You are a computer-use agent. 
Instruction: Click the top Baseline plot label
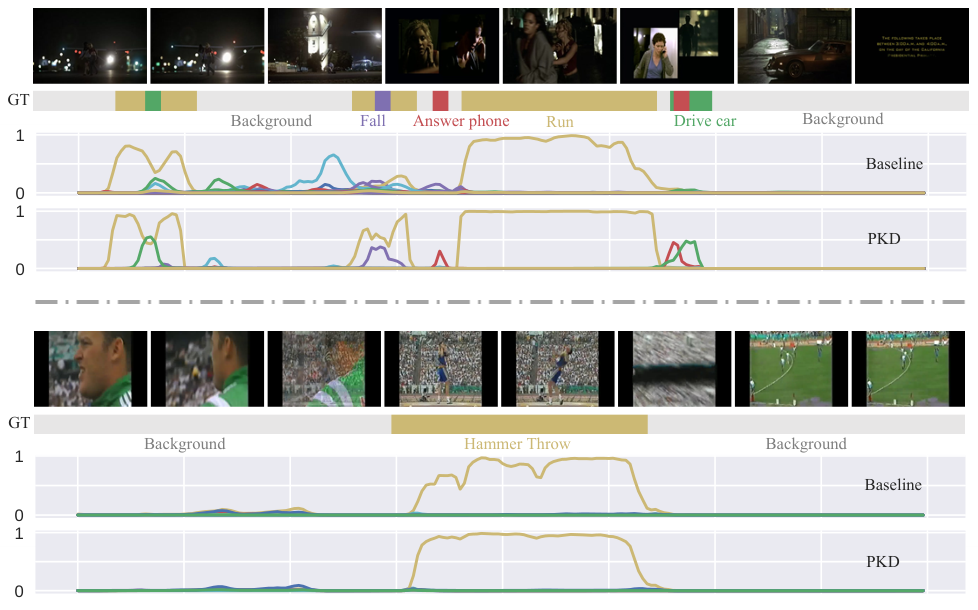894,164
